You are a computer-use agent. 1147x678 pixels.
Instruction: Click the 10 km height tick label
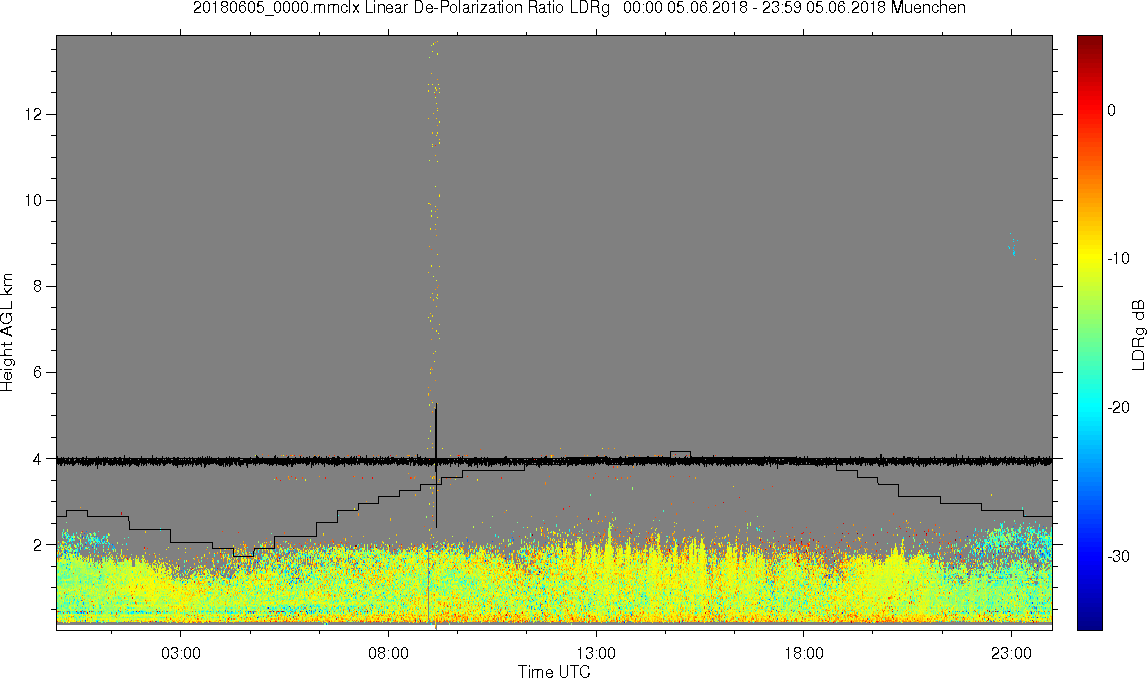[x=33, y=200]
